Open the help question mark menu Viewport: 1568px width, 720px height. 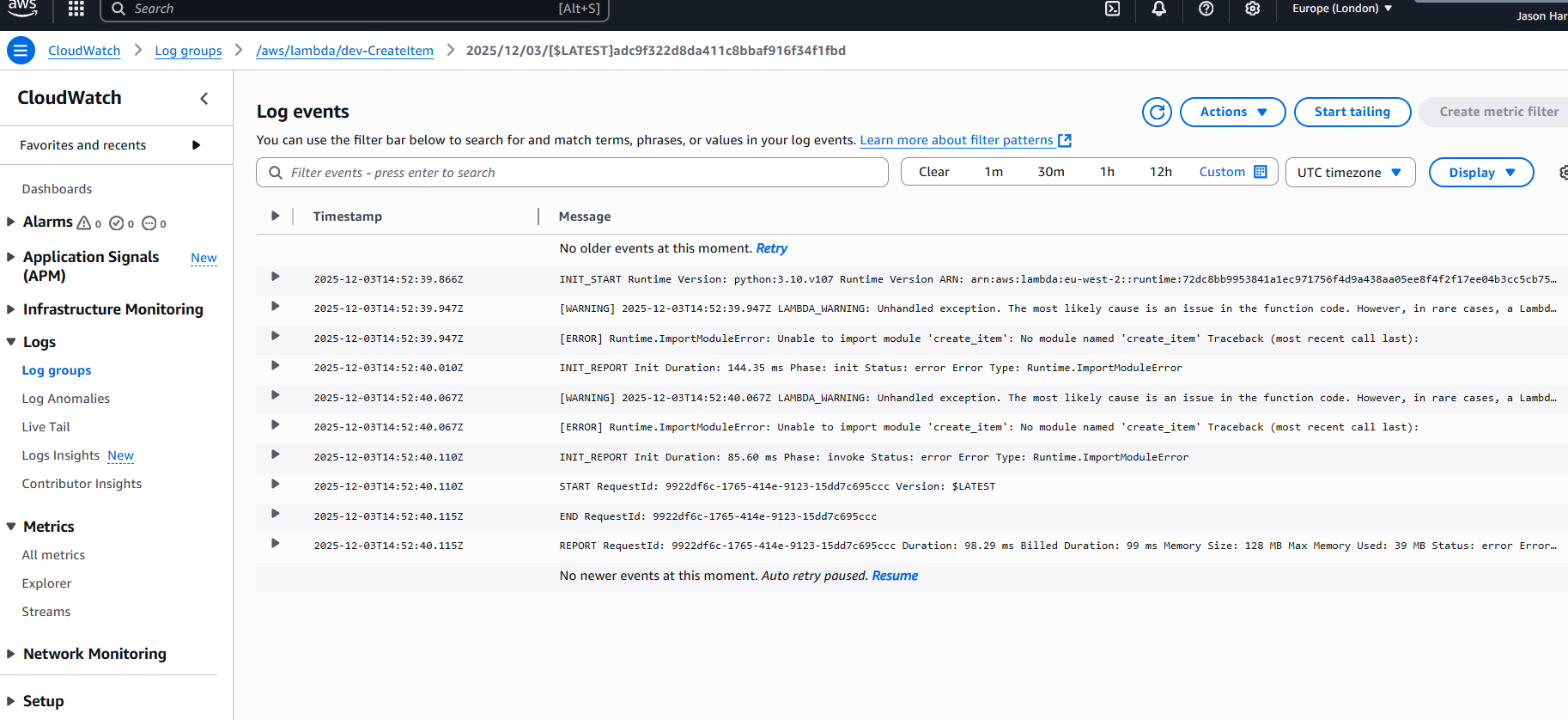coord(1206,9)
